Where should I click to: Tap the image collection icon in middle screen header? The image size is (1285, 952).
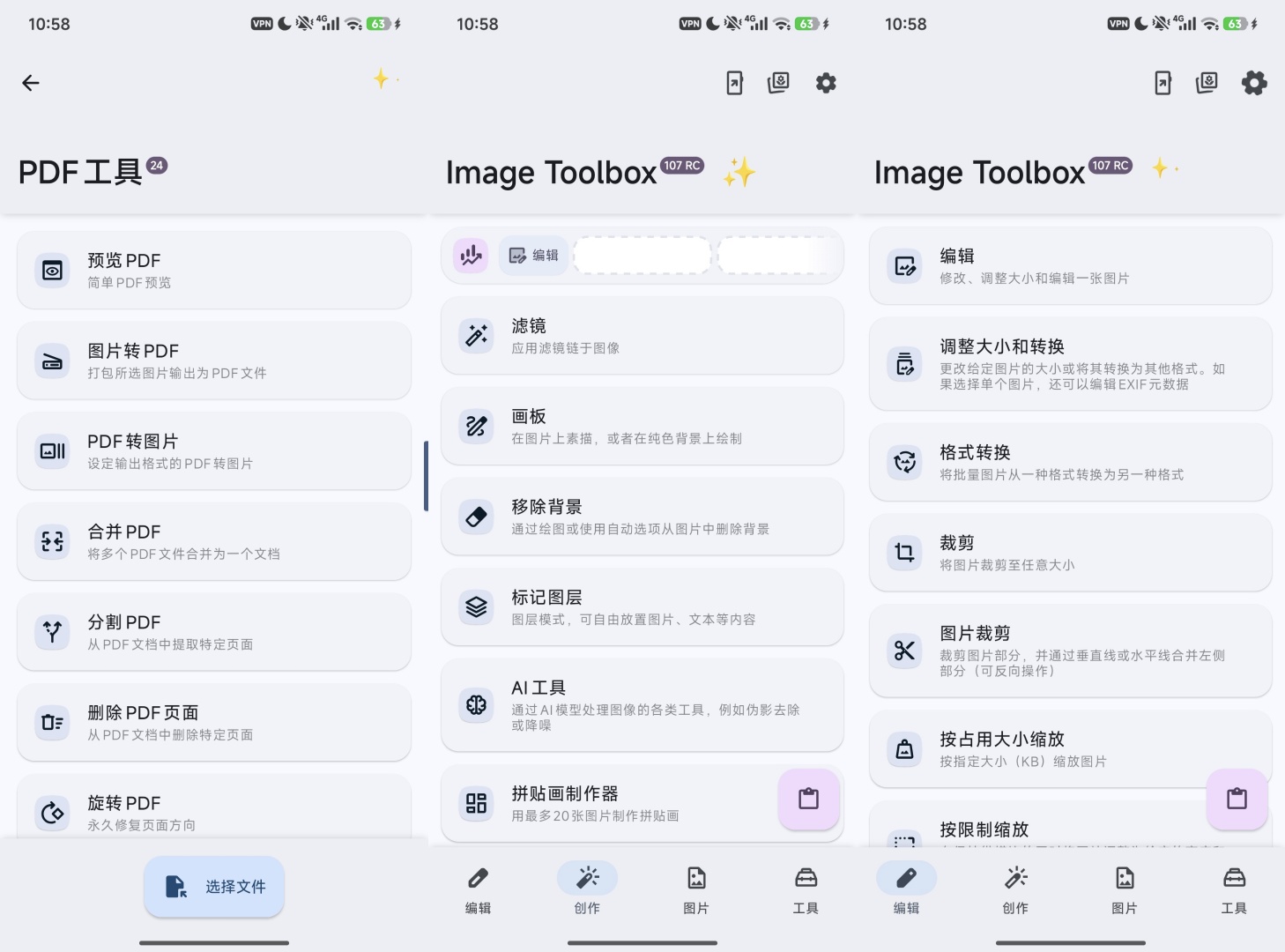[x=778, y=83]
